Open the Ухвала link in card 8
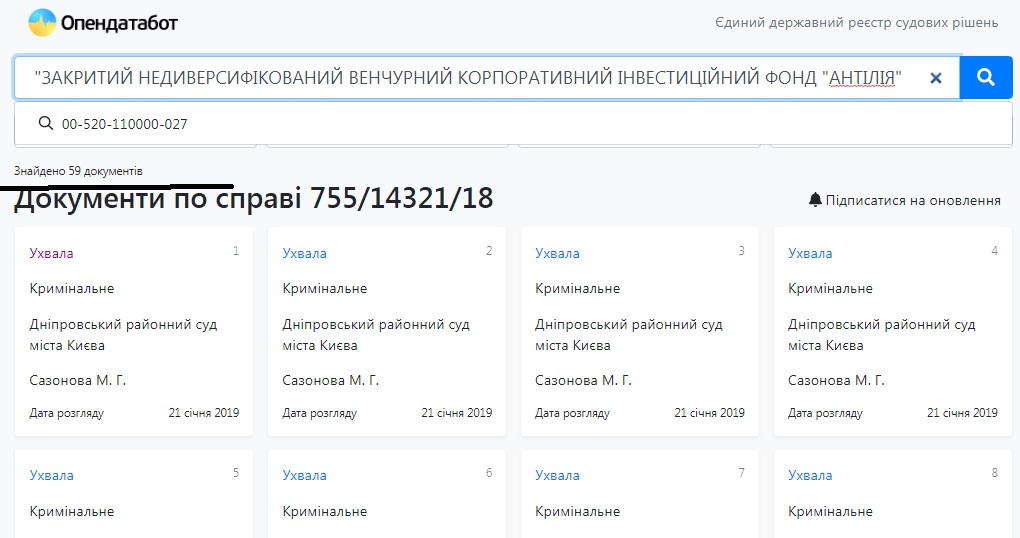The image size is (1020, 538). click(810, 476)
